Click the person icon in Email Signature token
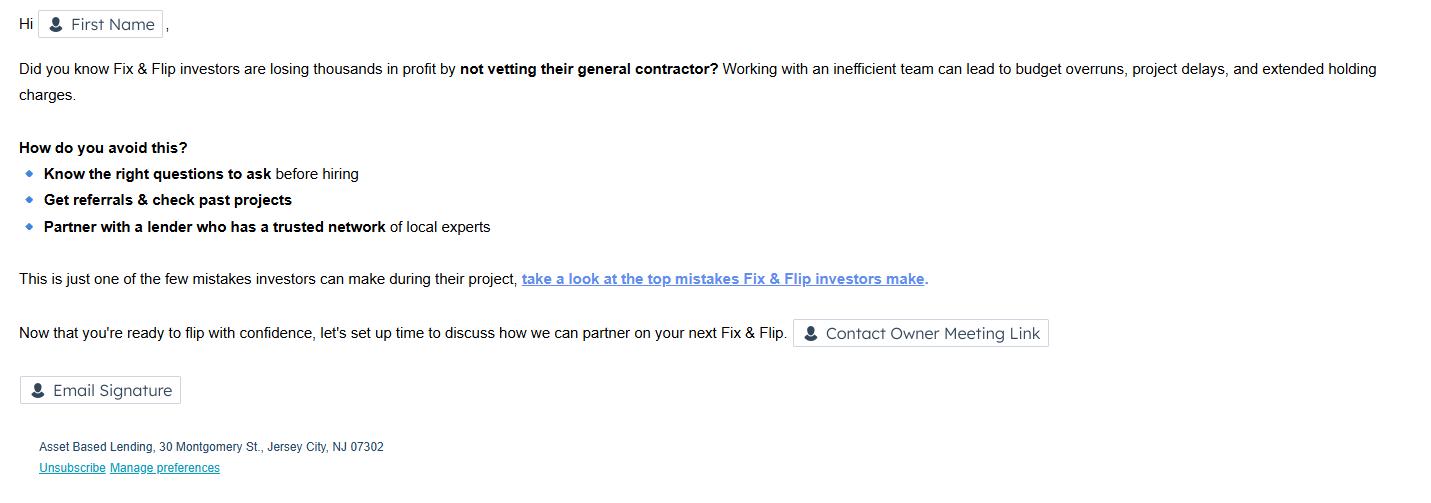The width and height of the screenshot is (1431, 503). click(x=38, y=391)
